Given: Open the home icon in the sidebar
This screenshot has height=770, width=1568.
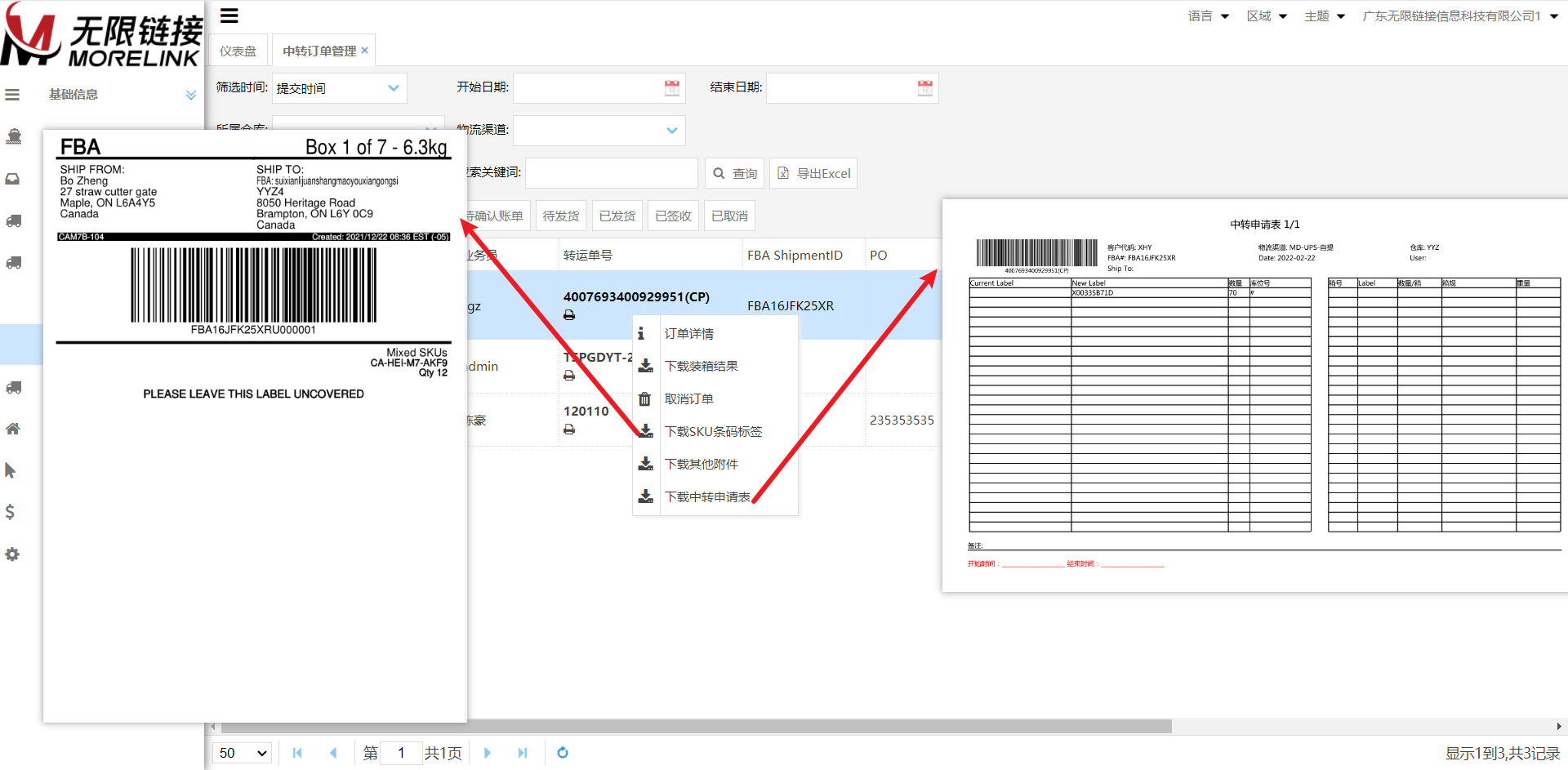Looking at the screenshot, I should point(13,429).
